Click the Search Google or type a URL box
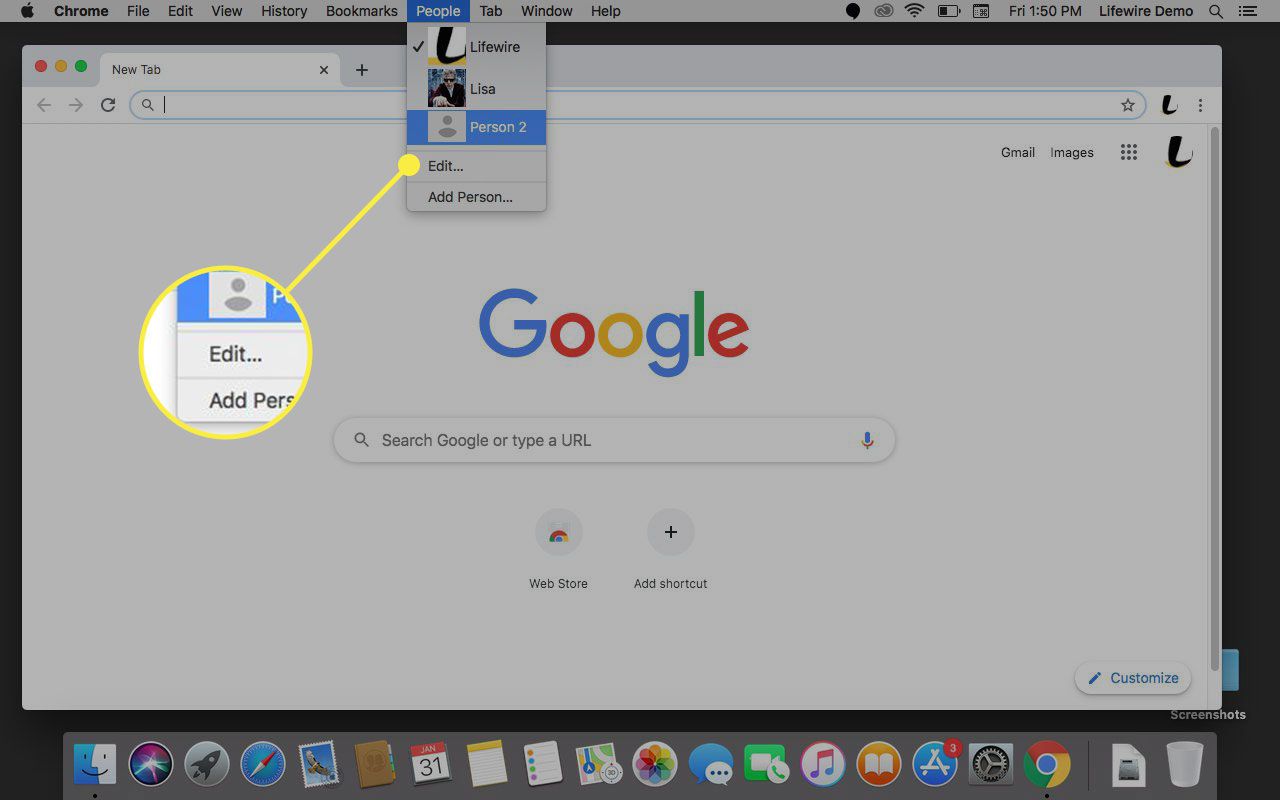The width and height of the screenshot is (1280, 800). (x=614, y=440)
